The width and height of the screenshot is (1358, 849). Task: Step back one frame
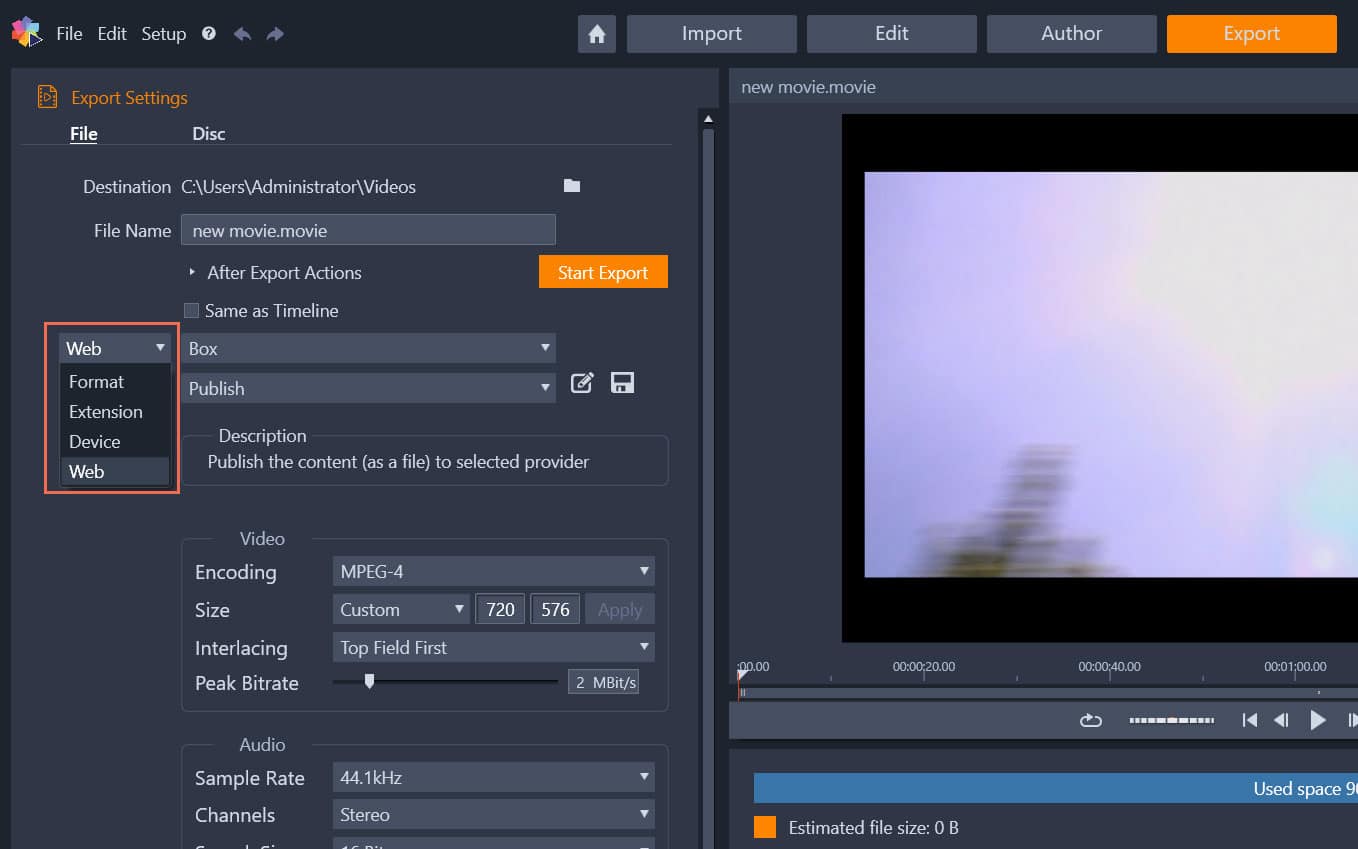click(1281, 720)
